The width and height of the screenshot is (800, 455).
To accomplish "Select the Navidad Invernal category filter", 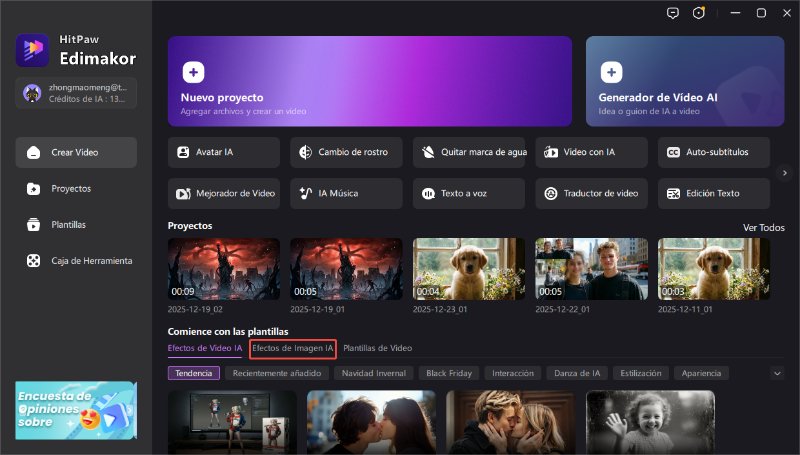I will (x=374, y=373).
